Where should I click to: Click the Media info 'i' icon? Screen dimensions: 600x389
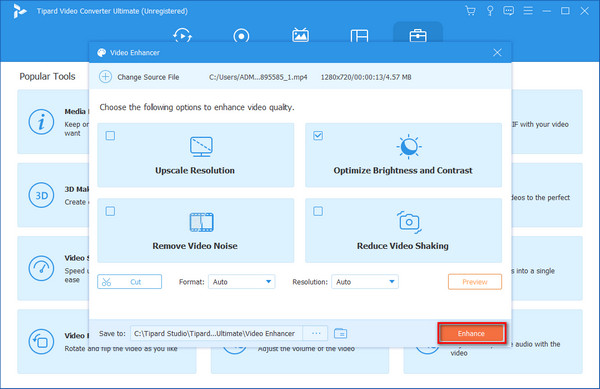pos(41,122)
